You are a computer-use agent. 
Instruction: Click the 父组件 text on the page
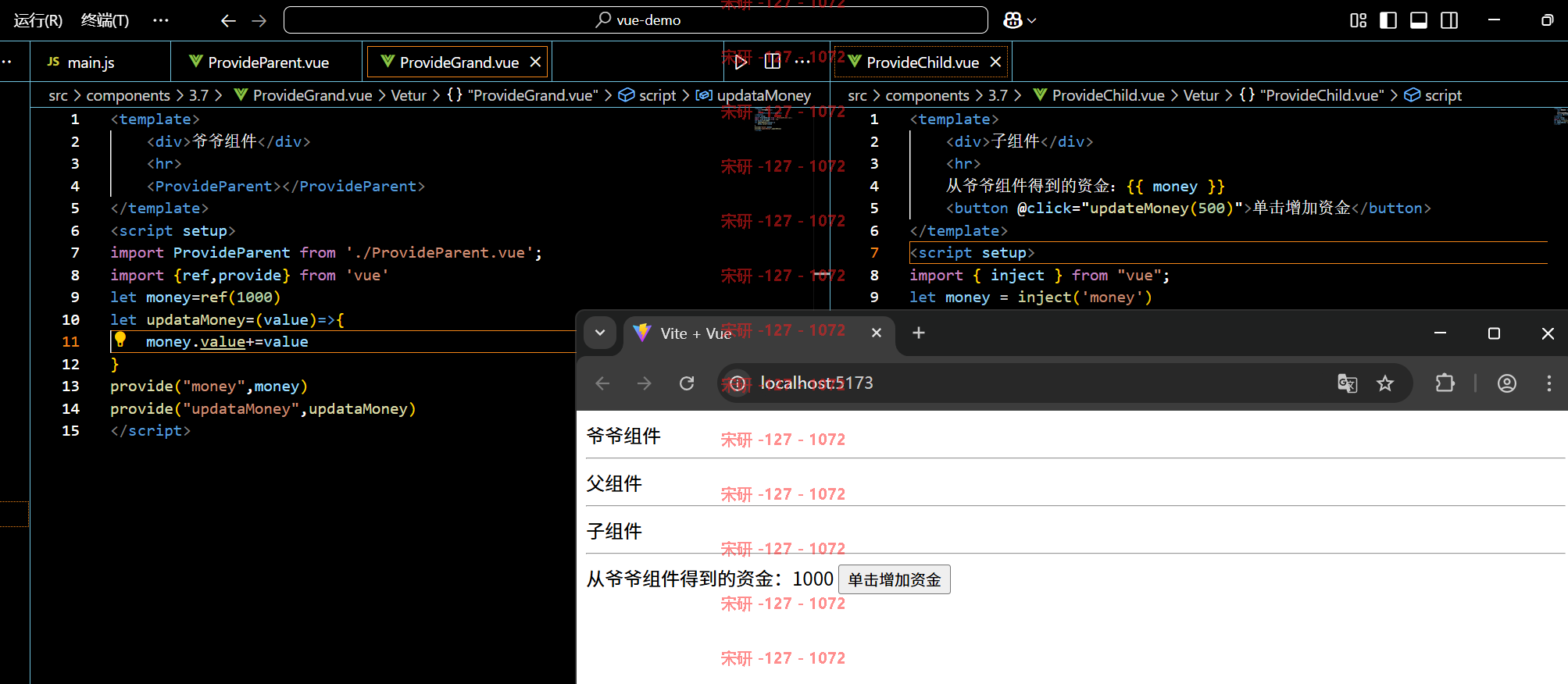(x=614, y=483)
